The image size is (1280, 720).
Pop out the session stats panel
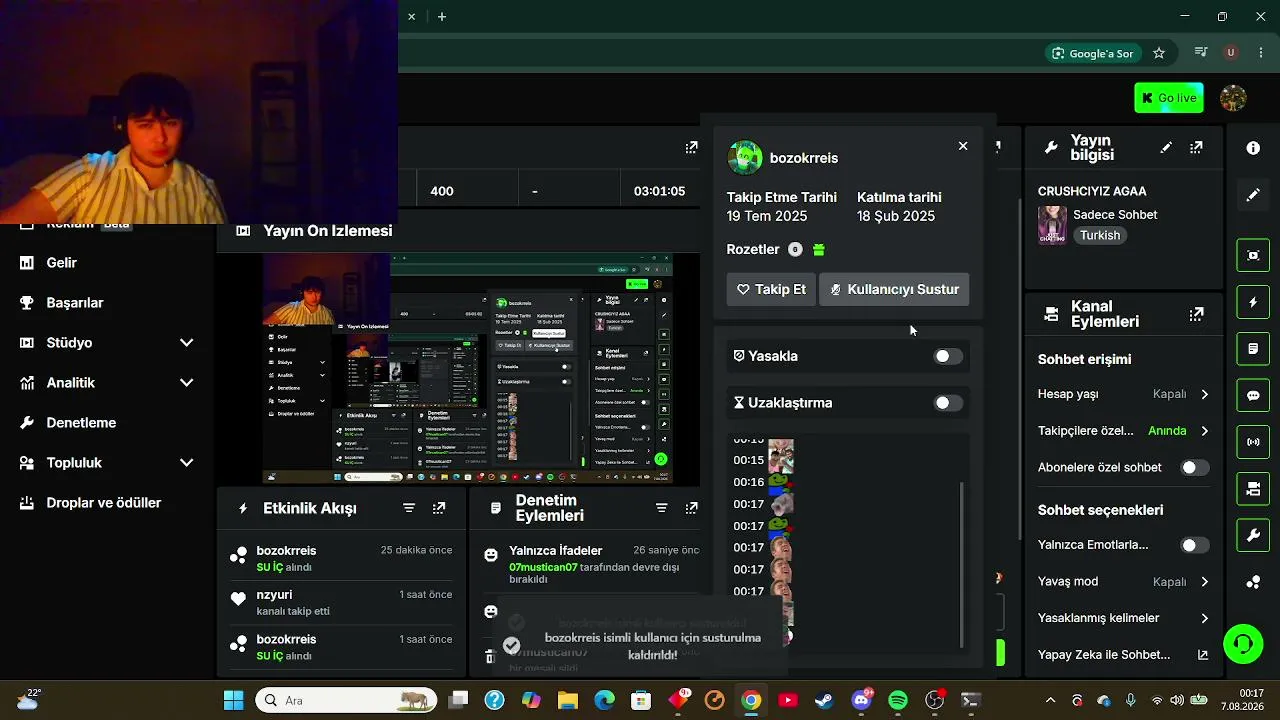pyautogui.click(x=691, y=148)
